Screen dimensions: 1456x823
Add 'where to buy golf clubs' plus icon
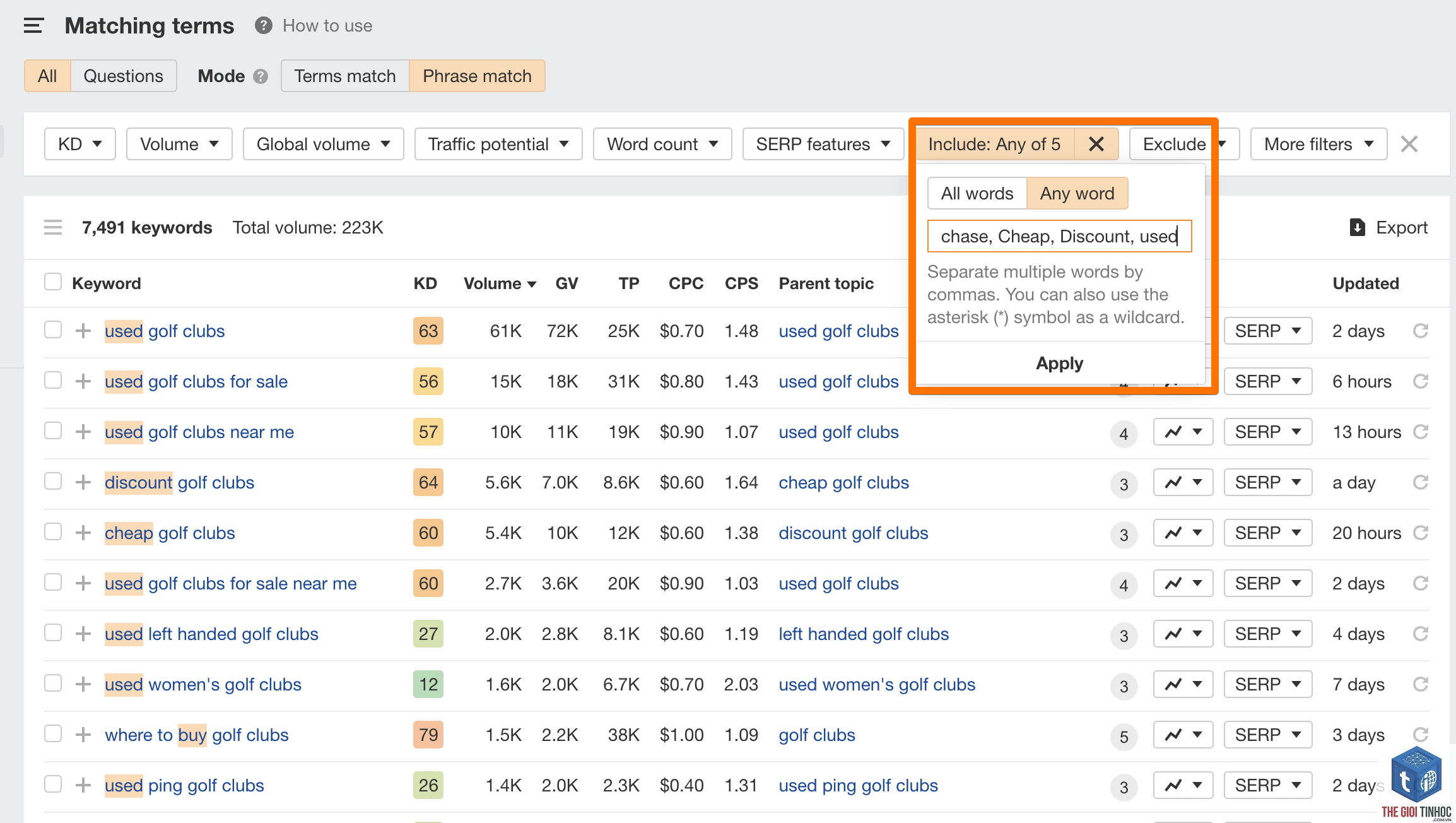coord(83,735)
